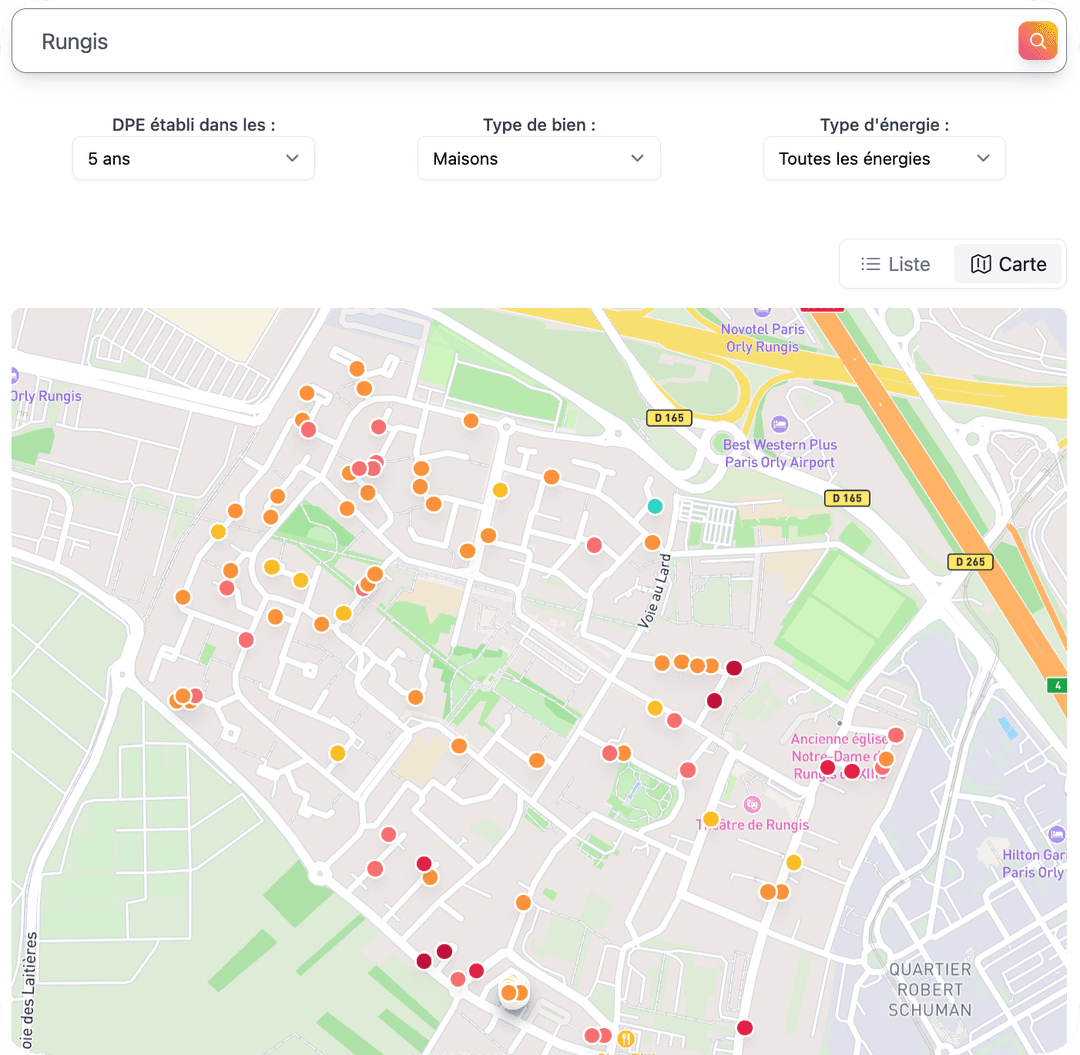Switch to the Liste view
Image resolution: width=1080 pixels, height=1055 pixels.
(x=896, y=264)
